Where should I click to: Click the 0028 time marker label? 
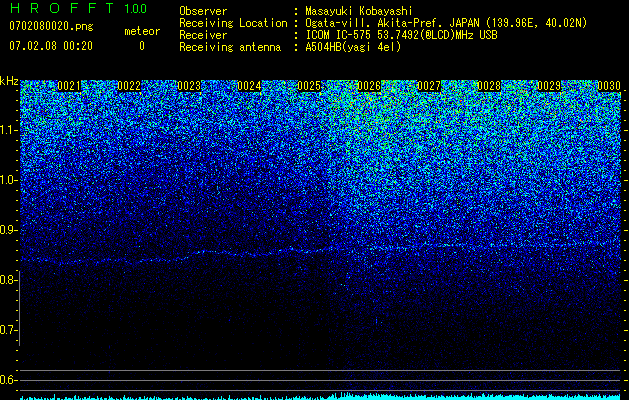tap(489, 86)
